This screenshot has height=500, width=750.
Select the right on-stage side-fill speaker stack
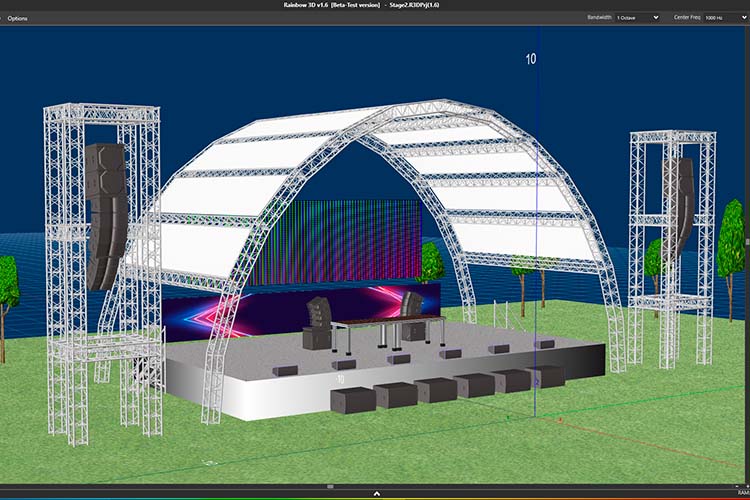412,315
